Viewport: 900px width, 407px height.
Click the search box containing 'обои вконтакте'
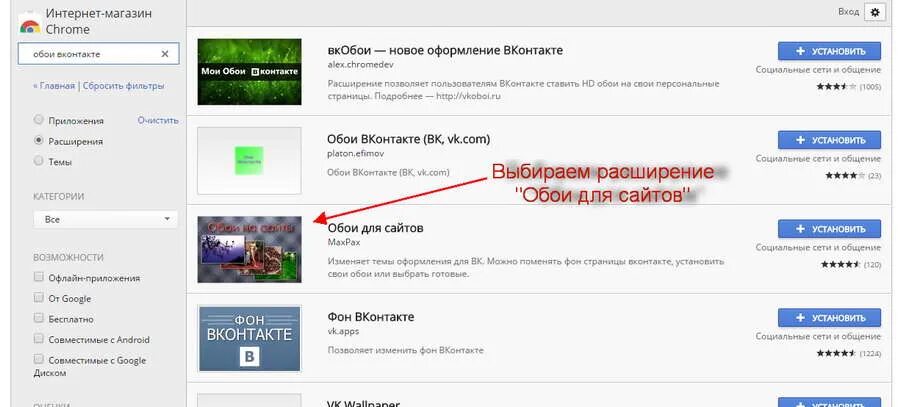point(99,54)
